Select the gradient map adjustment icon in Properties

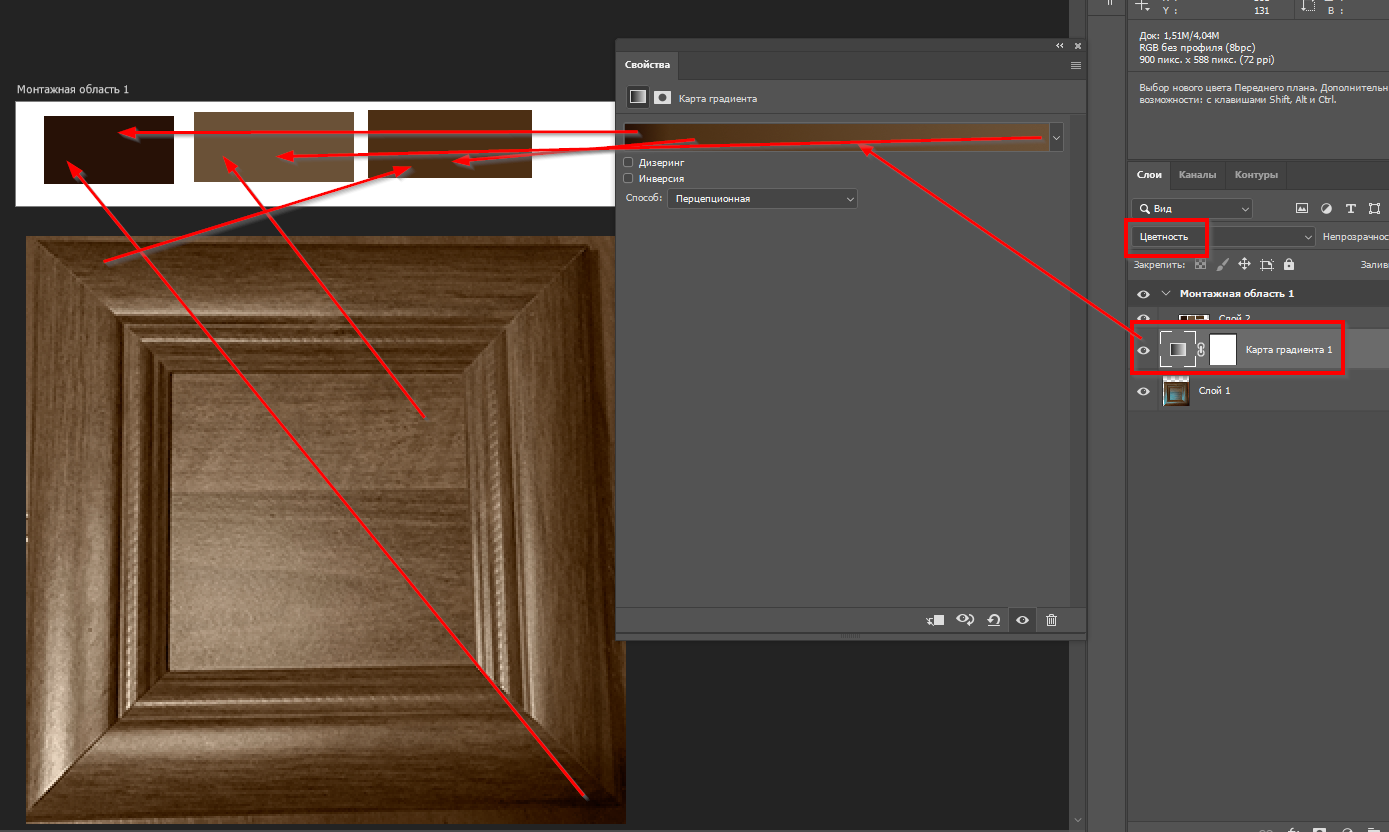[x=637, y=97]
